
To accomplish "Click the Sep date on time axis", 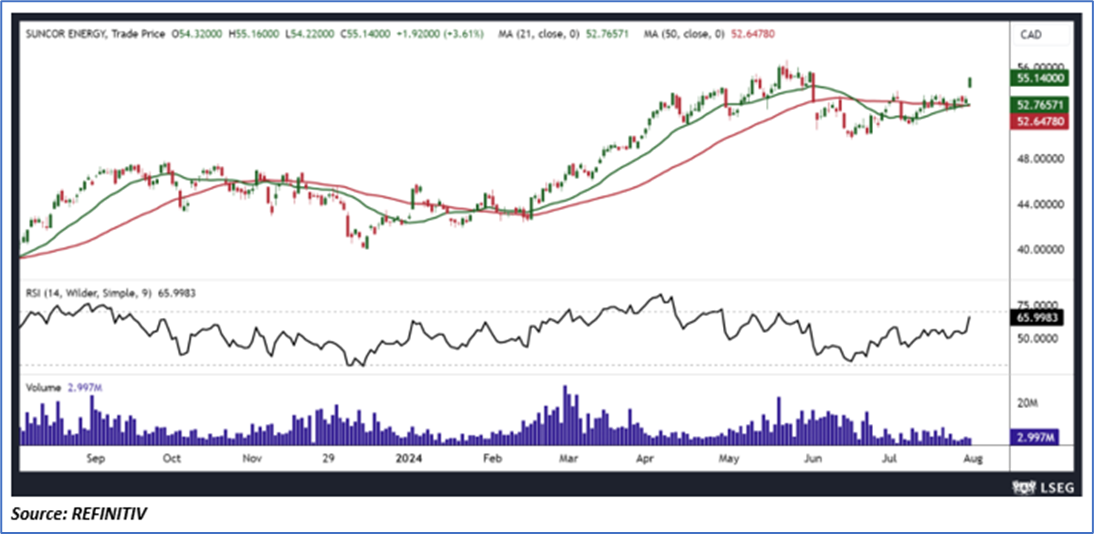I will pos(95,459).
